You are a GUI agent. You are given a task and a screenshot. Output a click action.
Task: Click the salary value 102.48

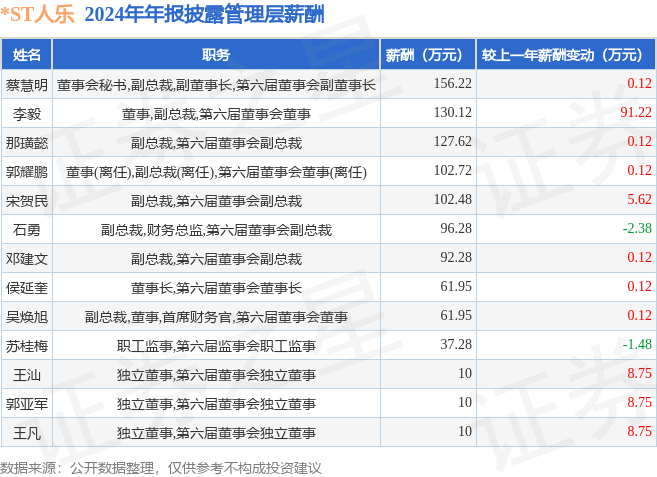[453, 199]
